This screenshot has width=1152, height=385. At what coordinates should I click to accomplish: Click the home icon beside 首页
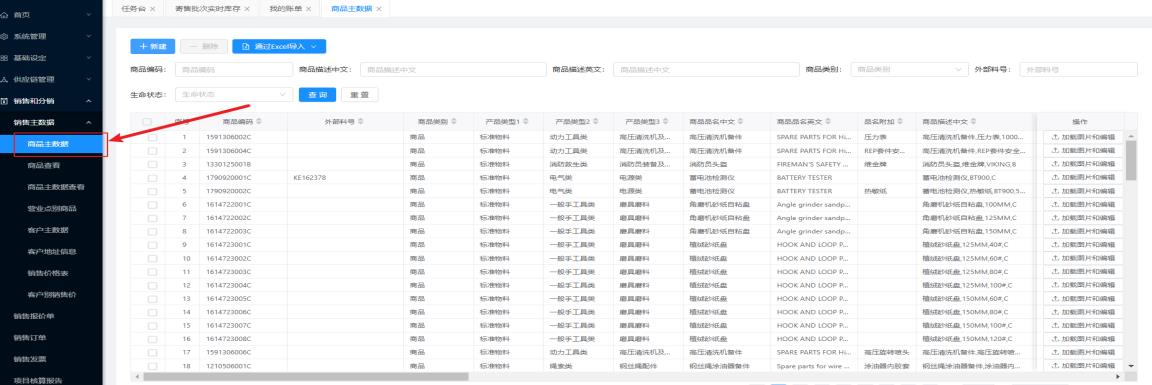coord(4,14)
